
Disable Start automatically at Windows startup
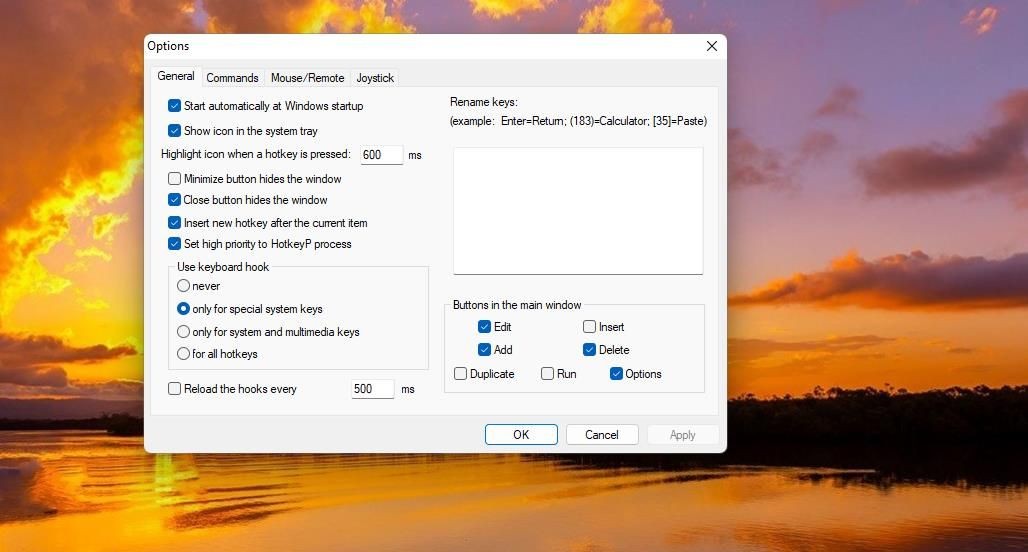[174, 106]
